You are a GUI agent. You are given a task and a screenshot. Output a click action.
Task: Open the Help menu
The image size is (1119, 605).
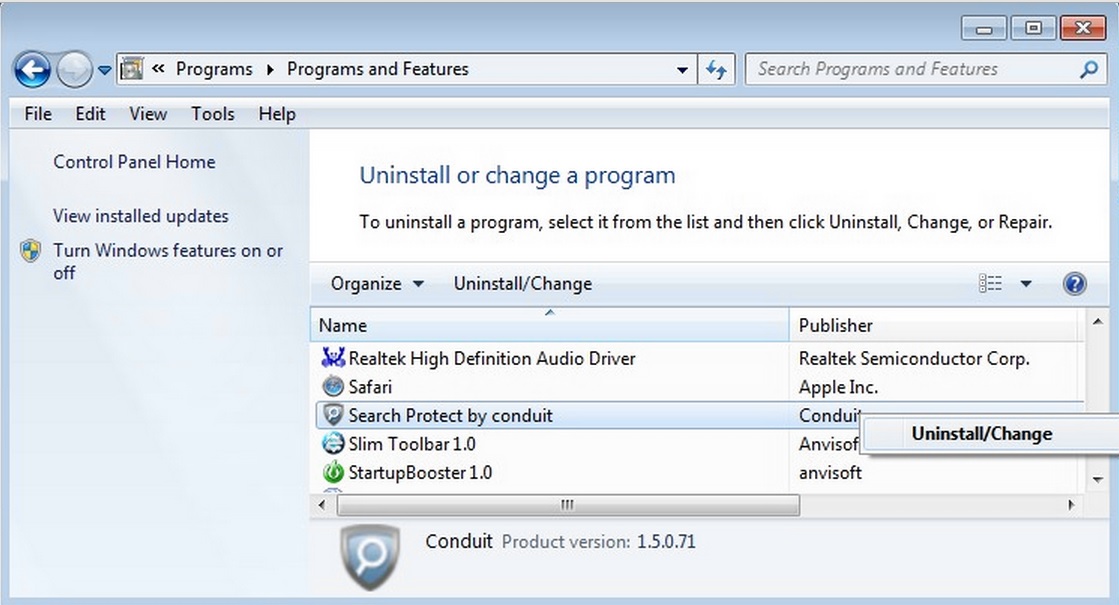click(x=277, y=114)
